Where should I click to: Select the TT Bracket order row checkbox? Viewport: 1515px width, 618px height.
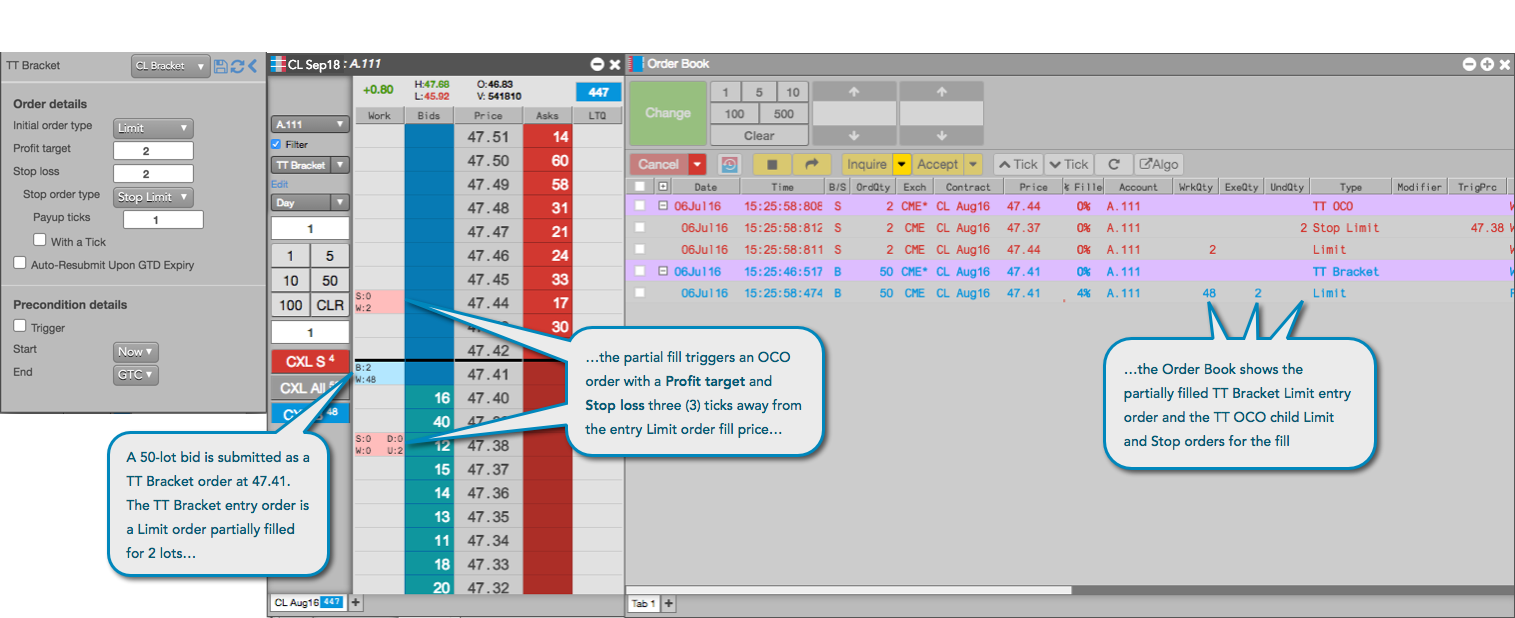pyautogui.click(x=640, y=272)
